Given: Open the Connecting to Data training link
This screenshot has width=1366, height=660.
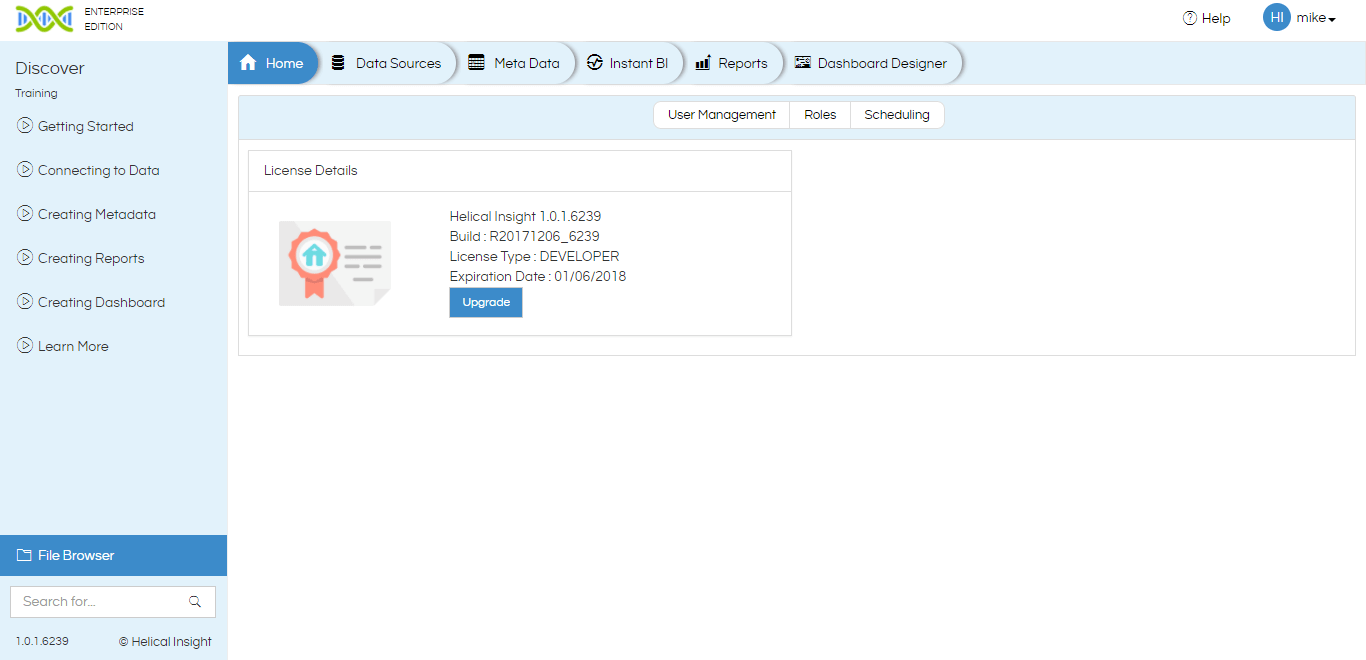Looking at the screenshot, I should 98,170.
